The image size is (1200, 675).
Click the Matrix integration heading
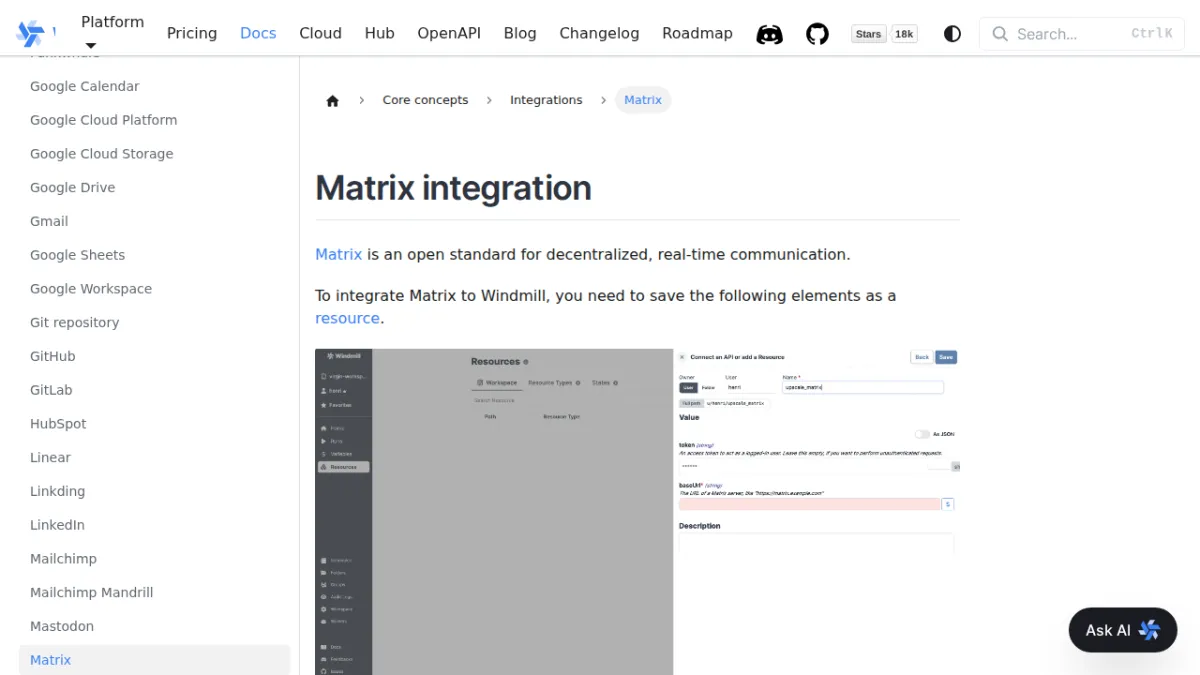(x=453, y=188)
